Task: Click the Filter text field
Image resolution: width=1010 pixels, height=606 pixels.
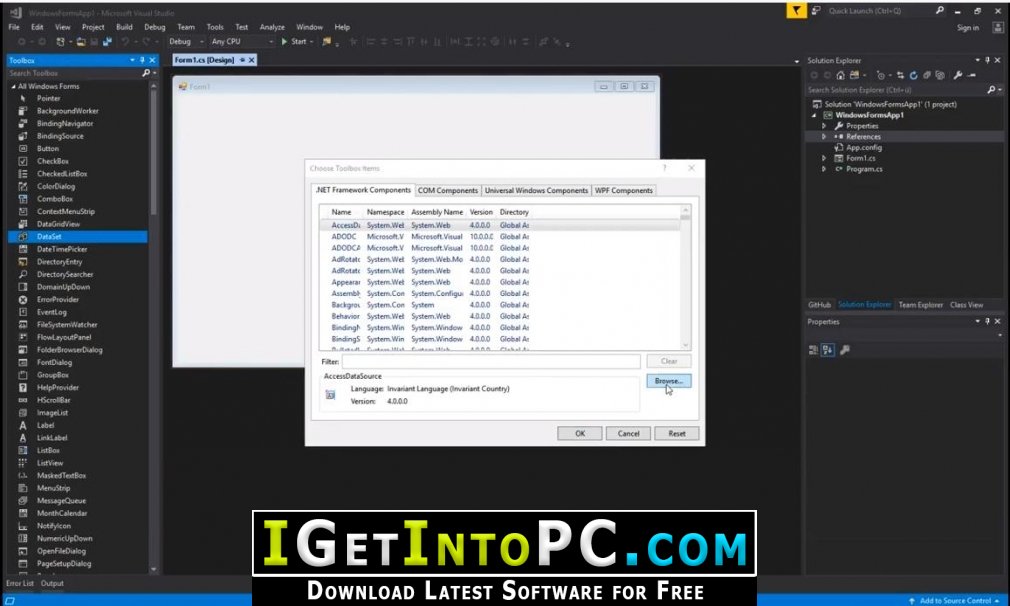Action: coord(491,361)
